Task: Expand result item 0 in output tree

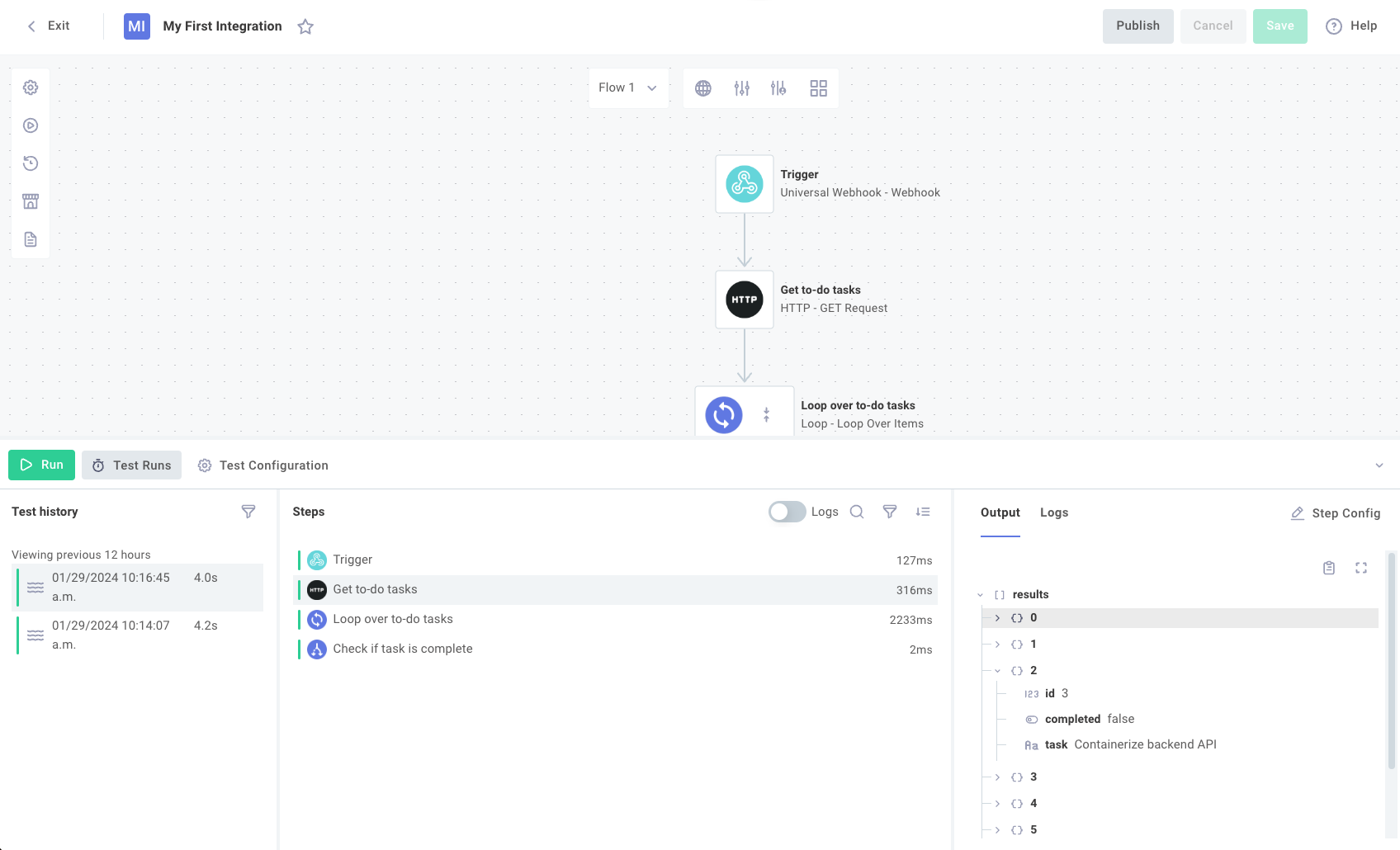Action: point(997,618)
